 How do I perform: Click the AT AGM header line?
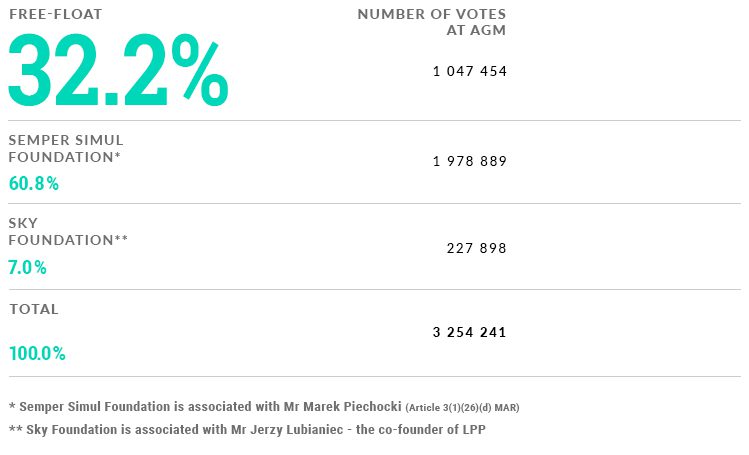(x=476, y=30)
